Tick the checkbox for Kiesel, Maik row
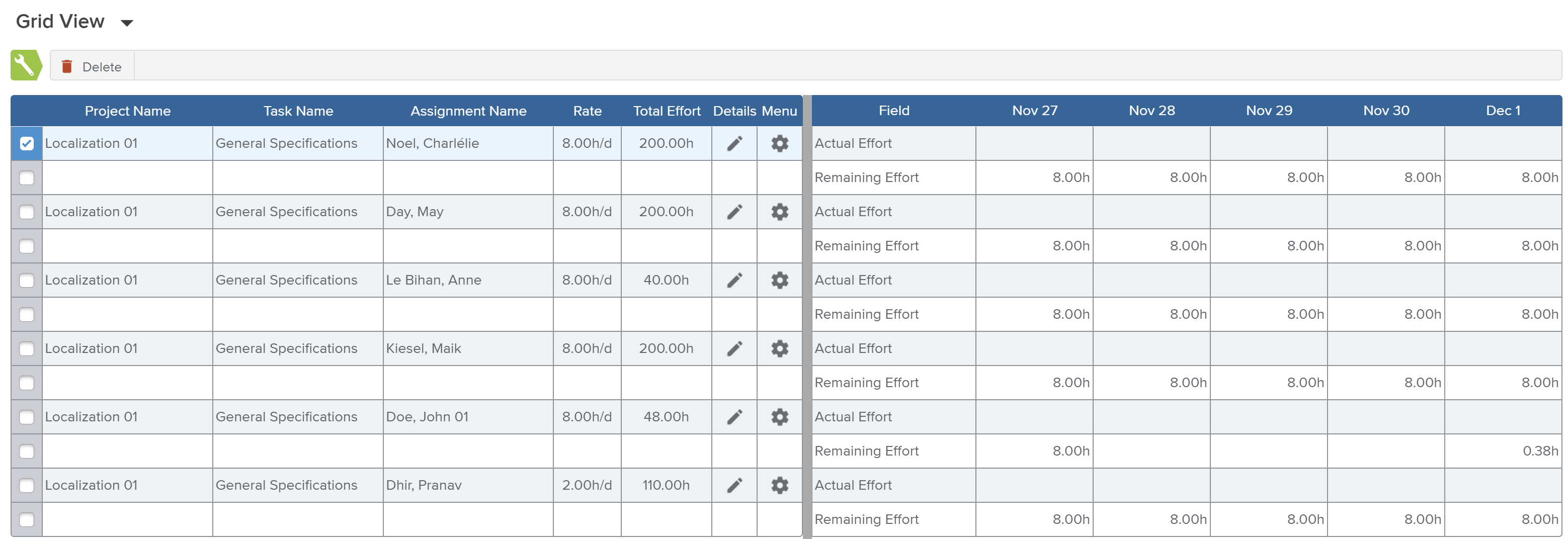 click(27, 348)
